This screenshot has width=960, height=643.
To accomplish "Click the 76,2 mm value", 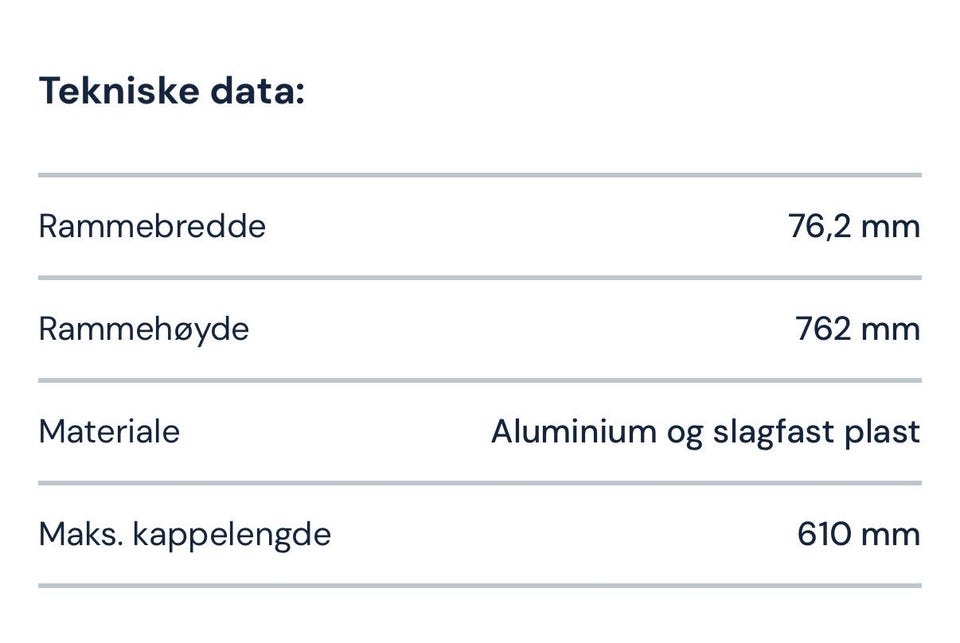I will tap(853, 226).
